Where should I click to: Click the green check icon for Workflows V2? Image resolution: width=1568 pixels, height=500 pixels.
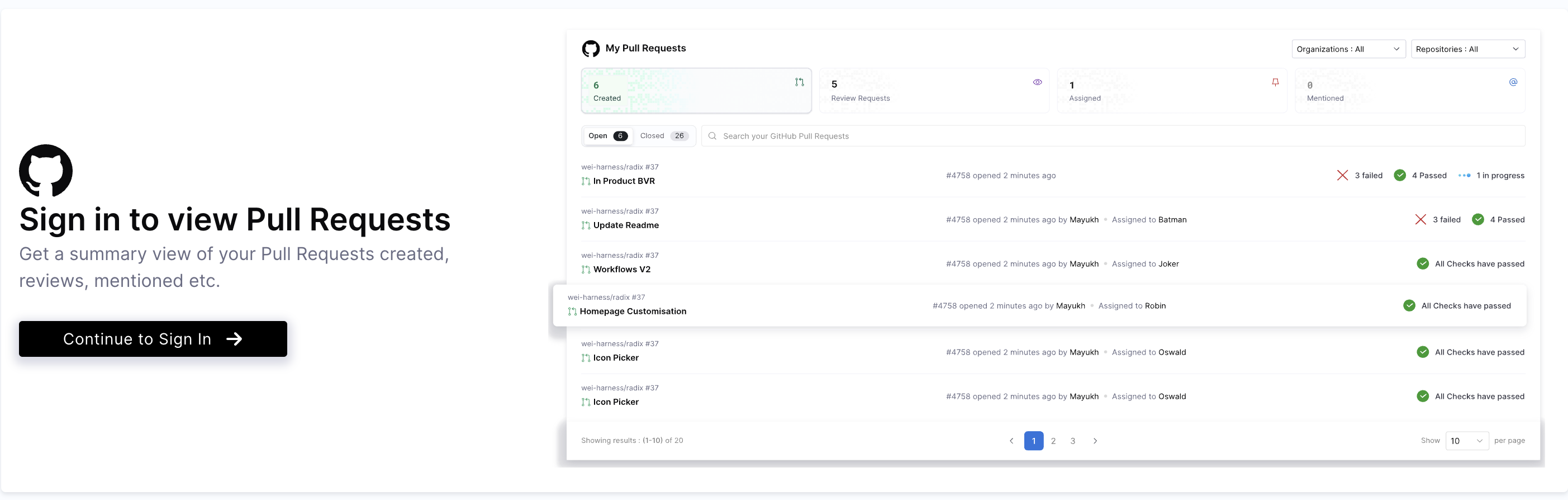(1422, 264)
